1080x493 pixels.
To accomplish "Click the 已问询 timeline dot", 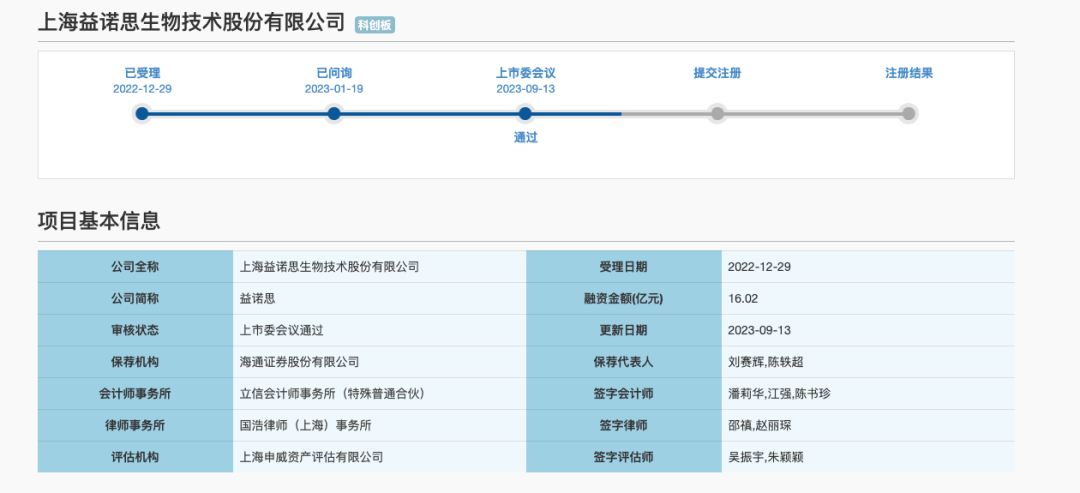I will (334, 114).
